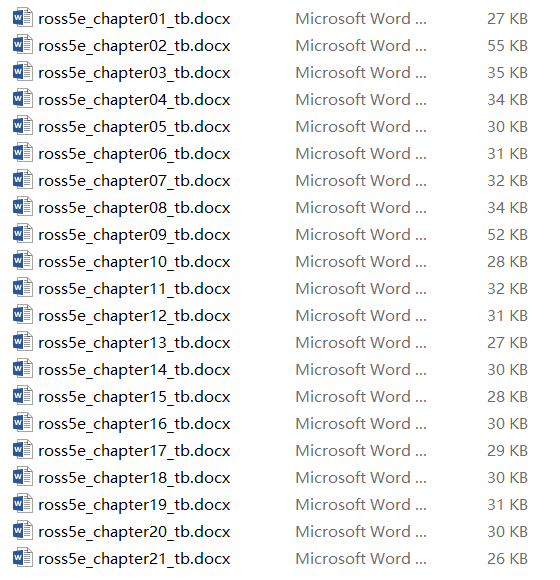Click the Word icon of ross5e_chapter01_tb.docx
560x580 pixels.
pyautogui.click(x=23, y=18)
